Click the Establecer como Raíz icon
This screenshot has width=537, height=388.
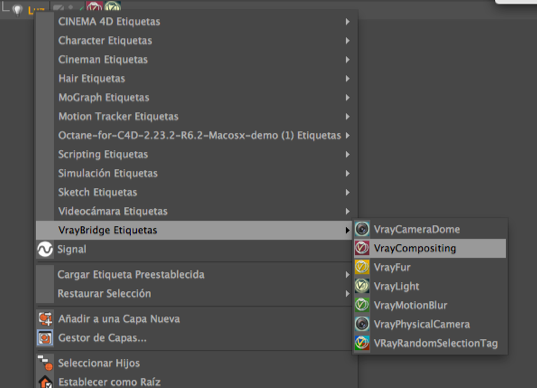tap(45, 382)
